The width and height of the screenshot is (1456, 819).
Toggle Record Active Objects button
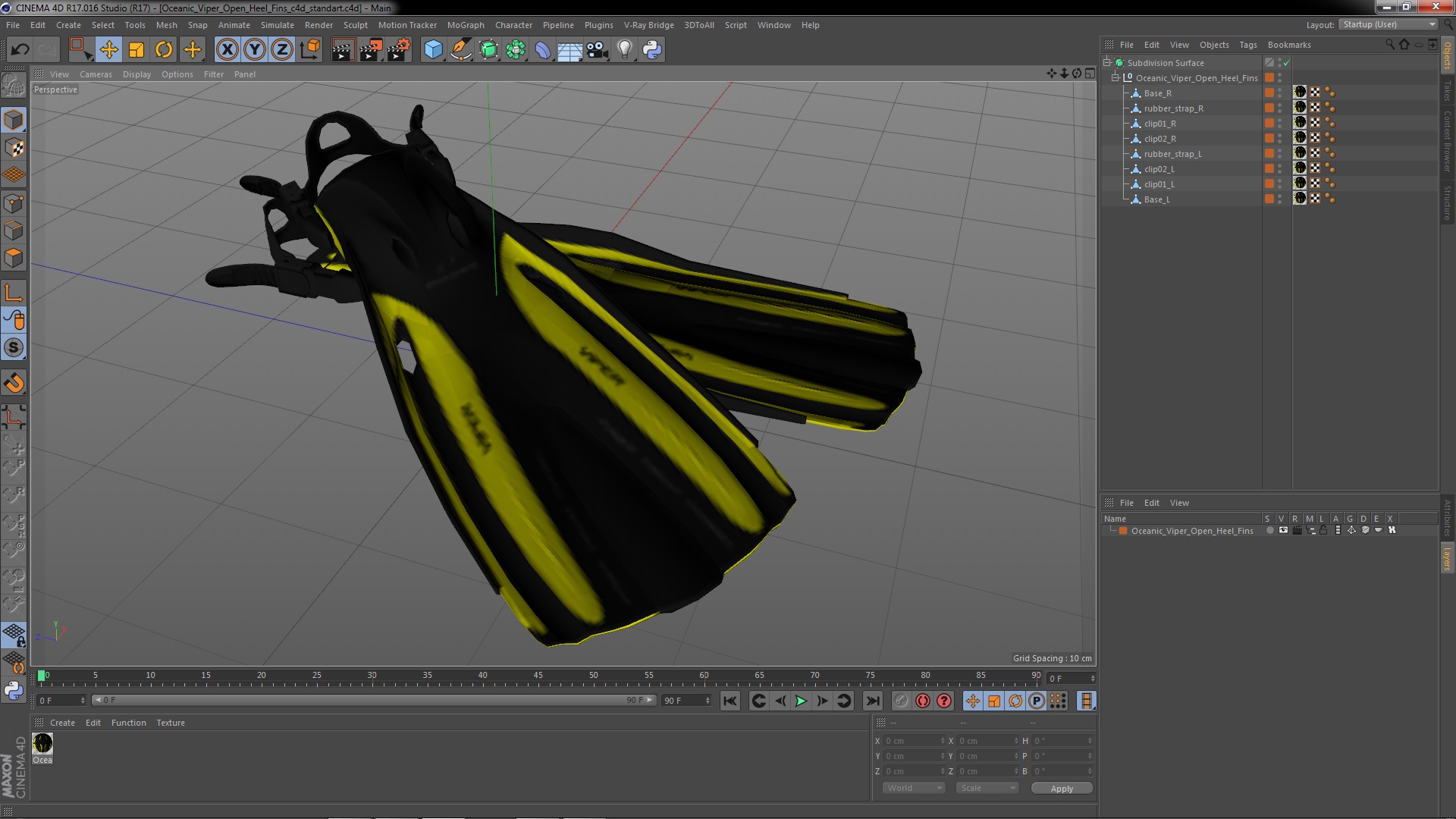coord(901,701)
